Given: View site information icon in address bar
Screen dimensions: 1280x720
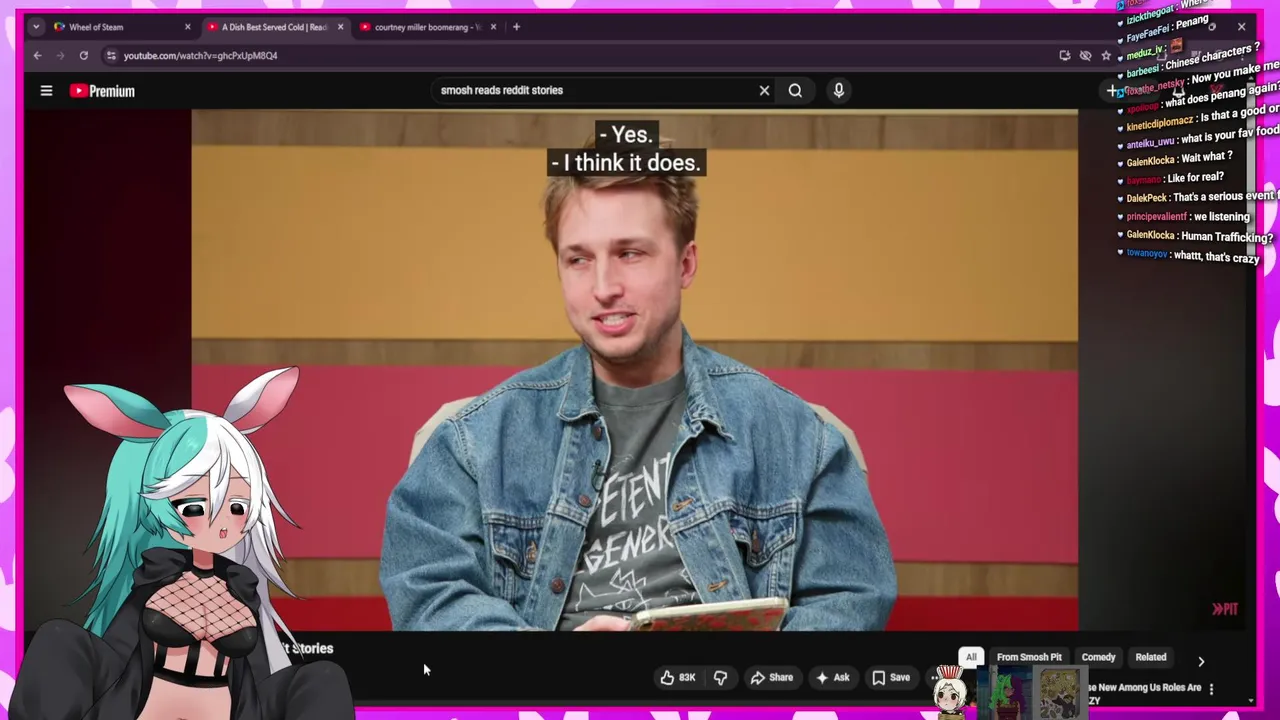Looking at the screenshot, I should pos(111,56).
